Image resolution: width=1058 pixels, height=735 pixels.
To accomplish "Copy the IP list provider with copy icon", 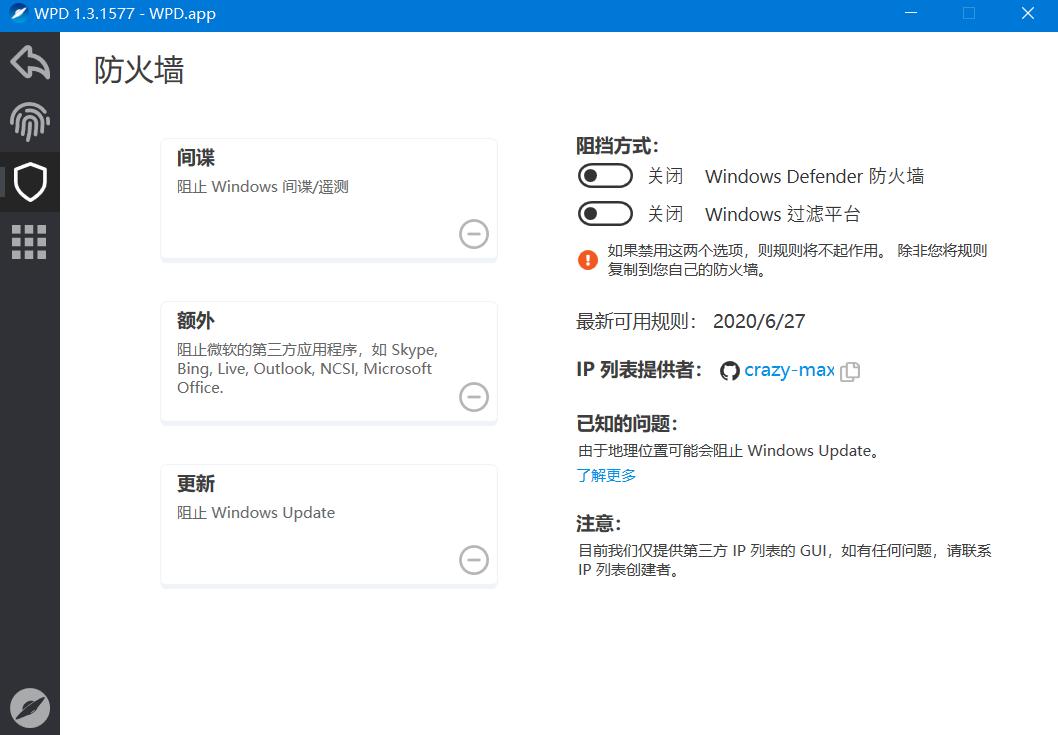I will 851,370.
